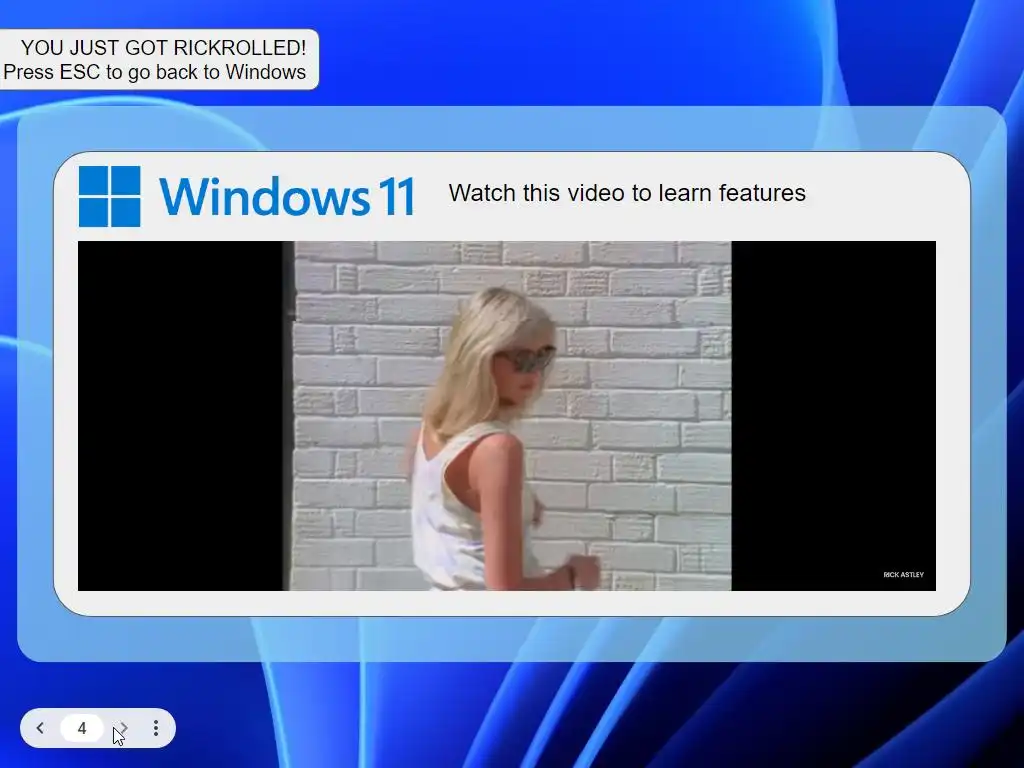Open the three-dot options menu
This screenshot has height=768, width=1024.
pyautogui.click(x=155, y=728)
